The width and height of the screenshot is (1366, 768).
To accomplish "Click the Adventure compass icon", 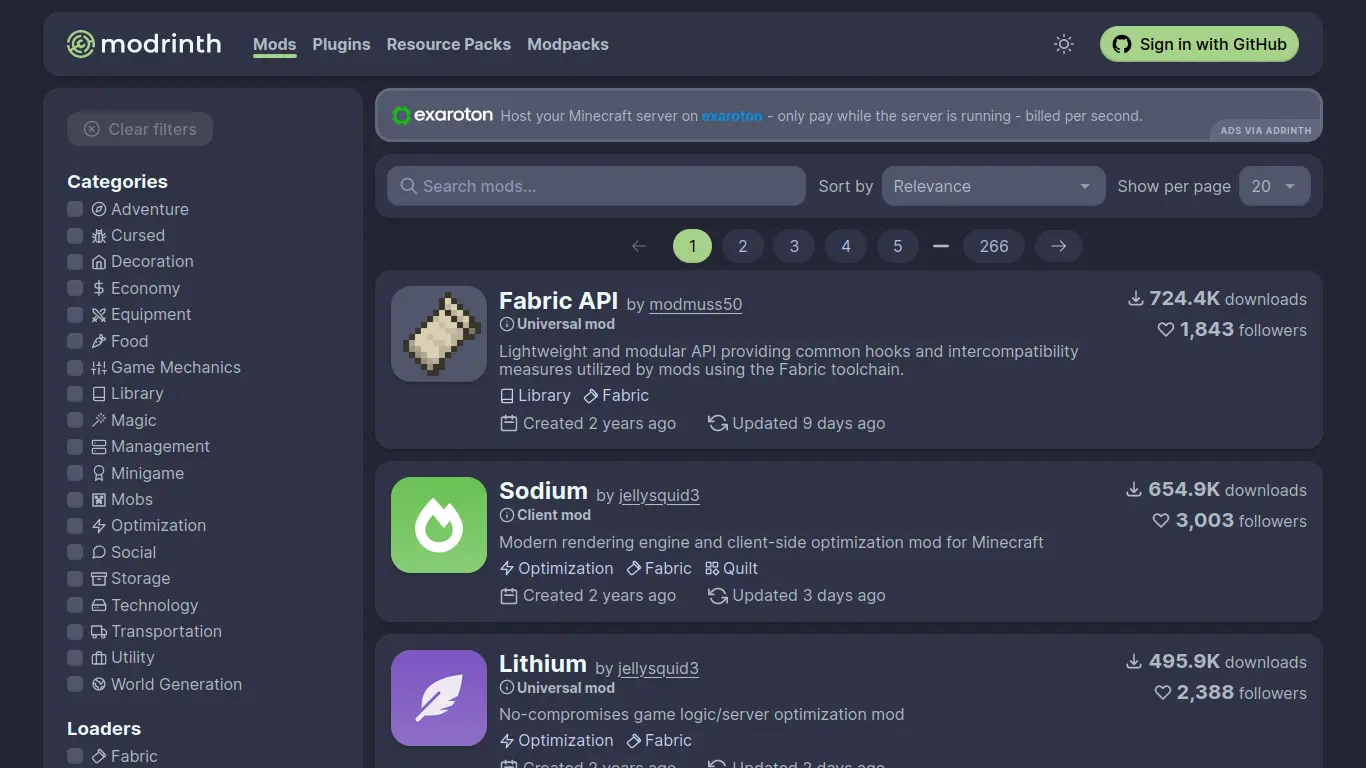I will click(99, 209).
